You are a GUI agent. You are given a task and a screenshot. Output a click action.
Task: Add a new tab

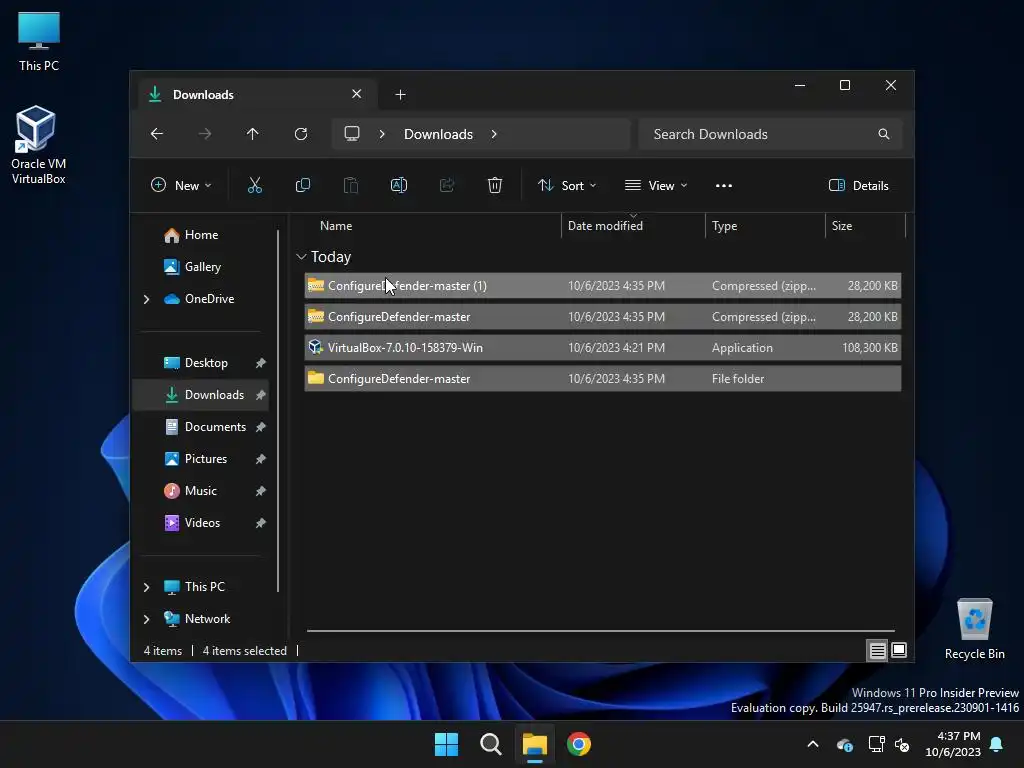(400, 95)
